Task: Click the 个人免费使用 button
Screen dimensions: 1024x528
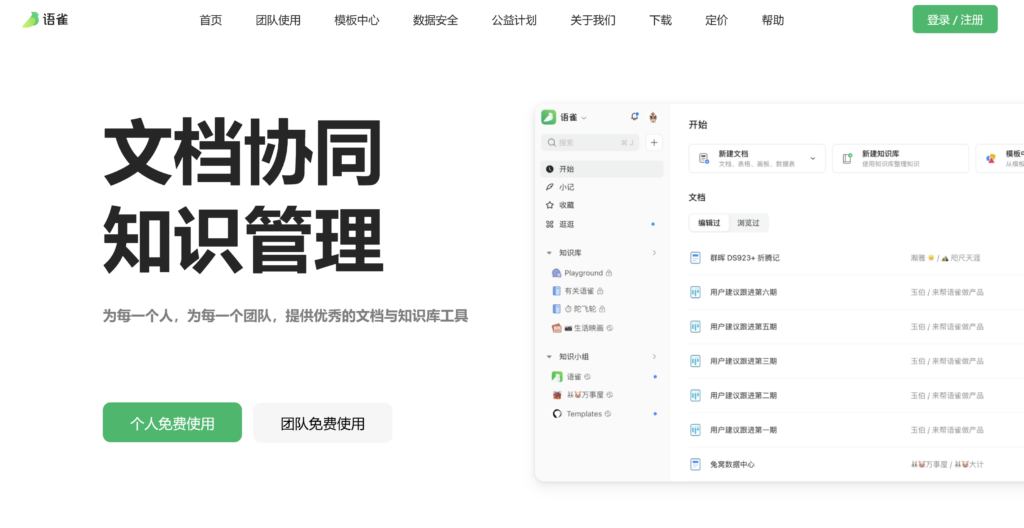Action: point(172,422)
